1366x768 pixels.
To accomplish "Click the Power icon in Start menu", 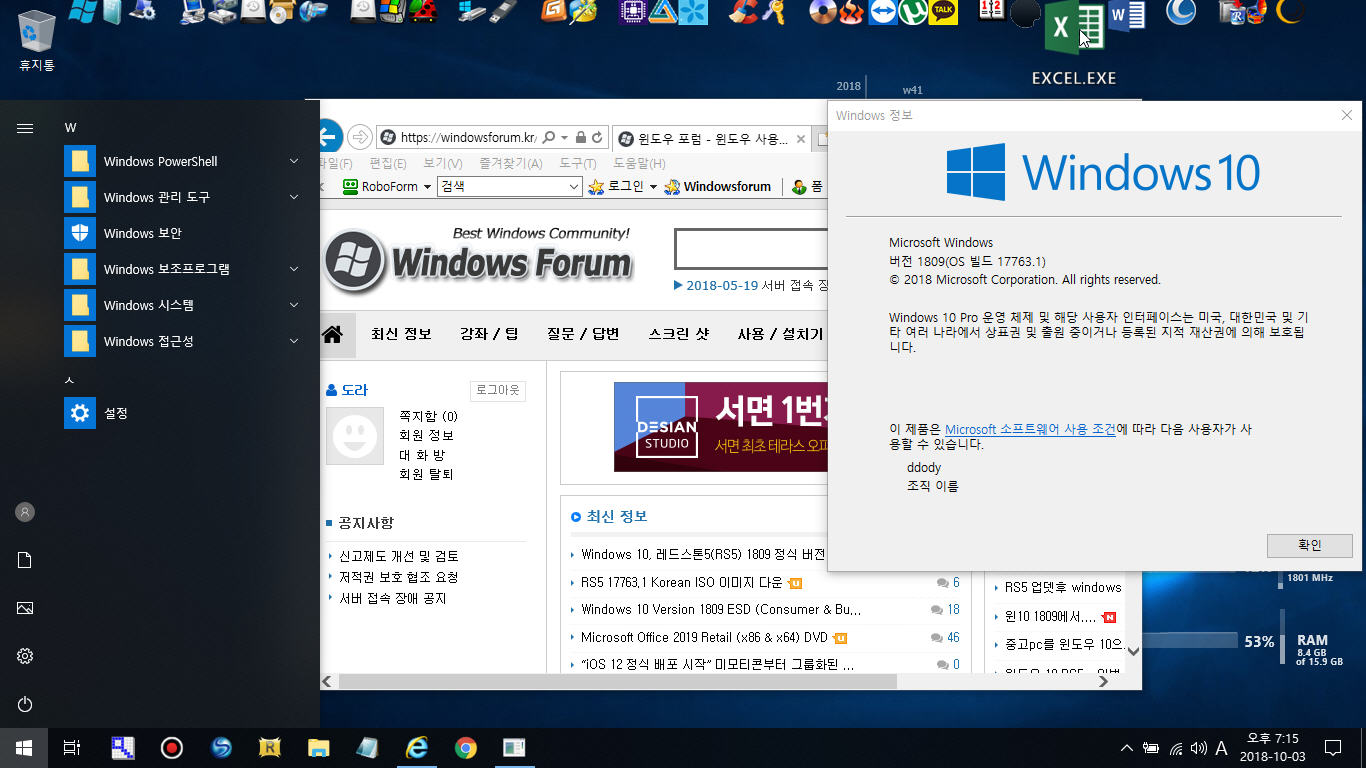I will pos(25,704).
